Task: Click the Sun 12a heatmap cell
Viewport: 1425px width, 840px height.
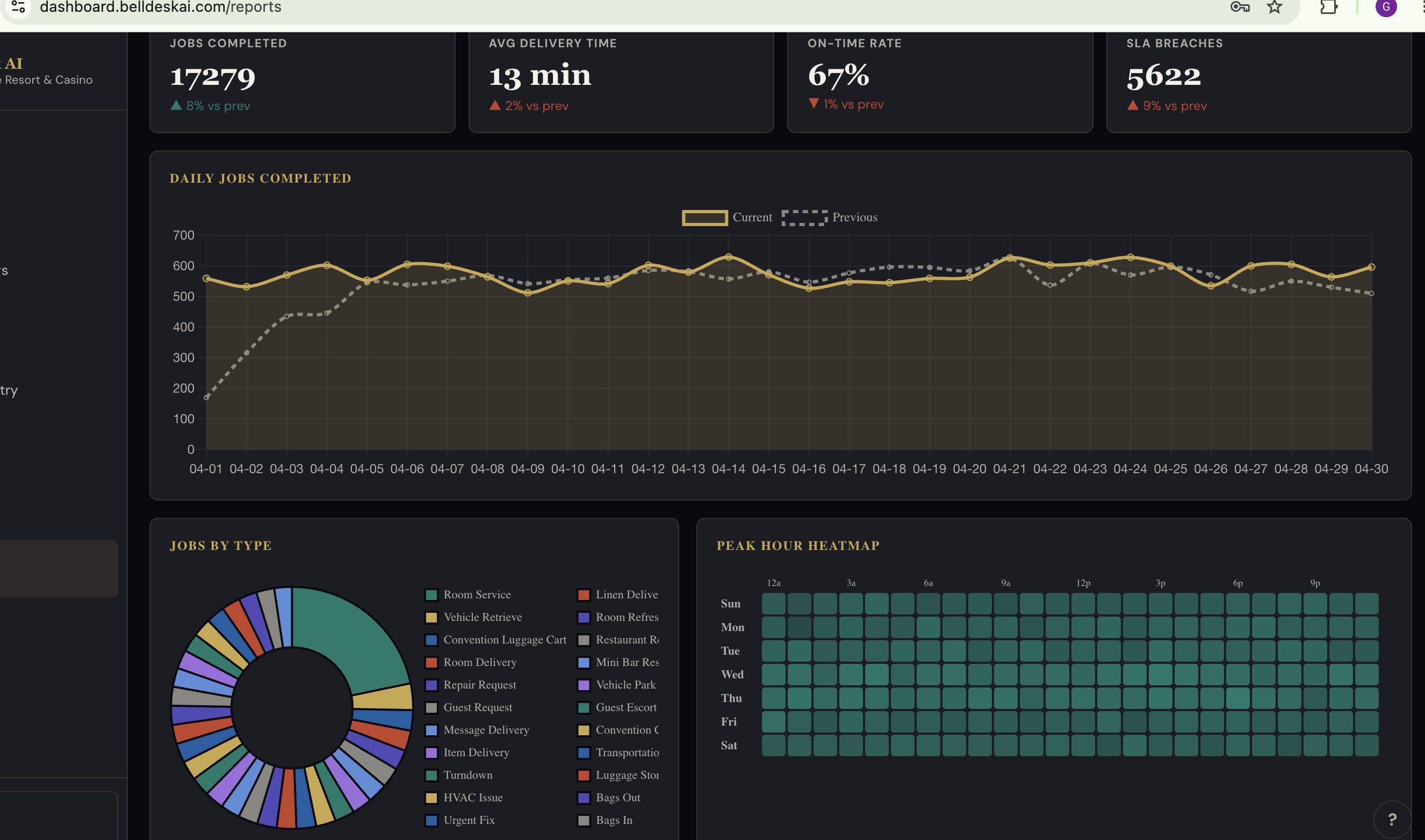Action: pos(773,603)
